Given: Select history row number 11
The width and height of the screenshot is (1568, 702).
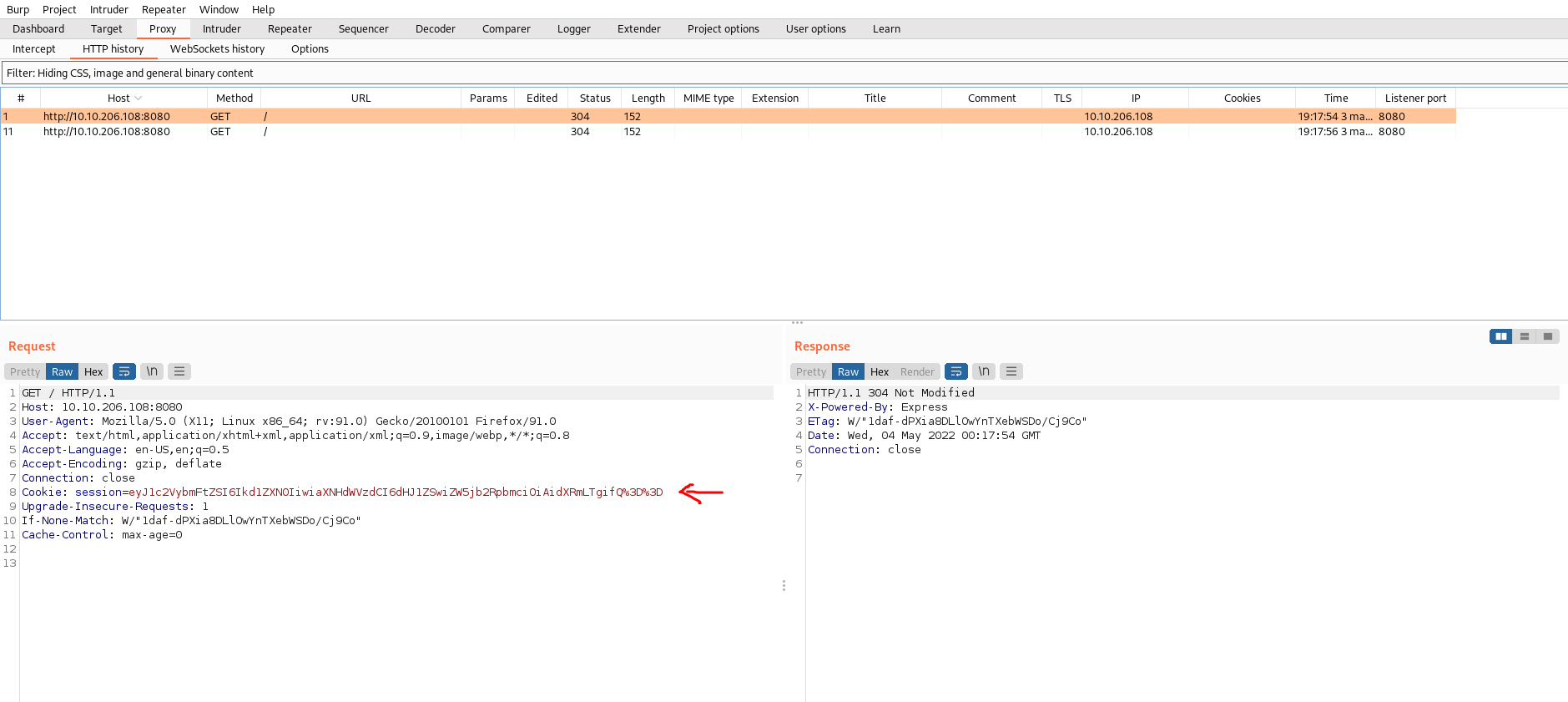Looking at the screenshot, I should [729, 132].
